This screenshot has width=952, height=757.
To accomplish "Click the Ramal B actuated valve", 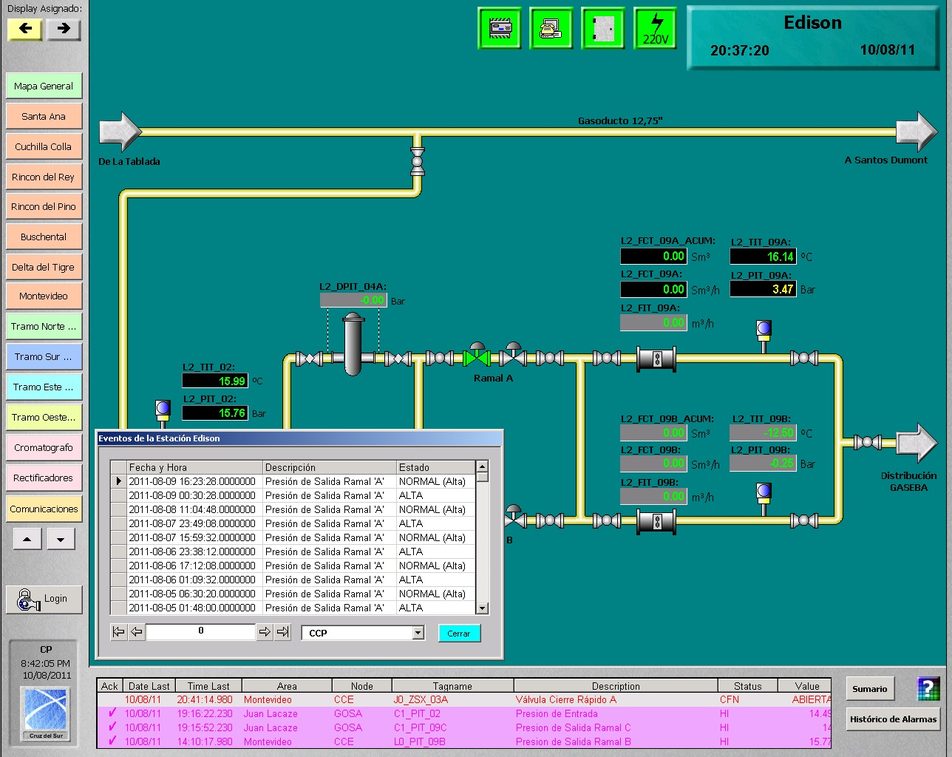I will pyautogui.click(x=514, y=516).
